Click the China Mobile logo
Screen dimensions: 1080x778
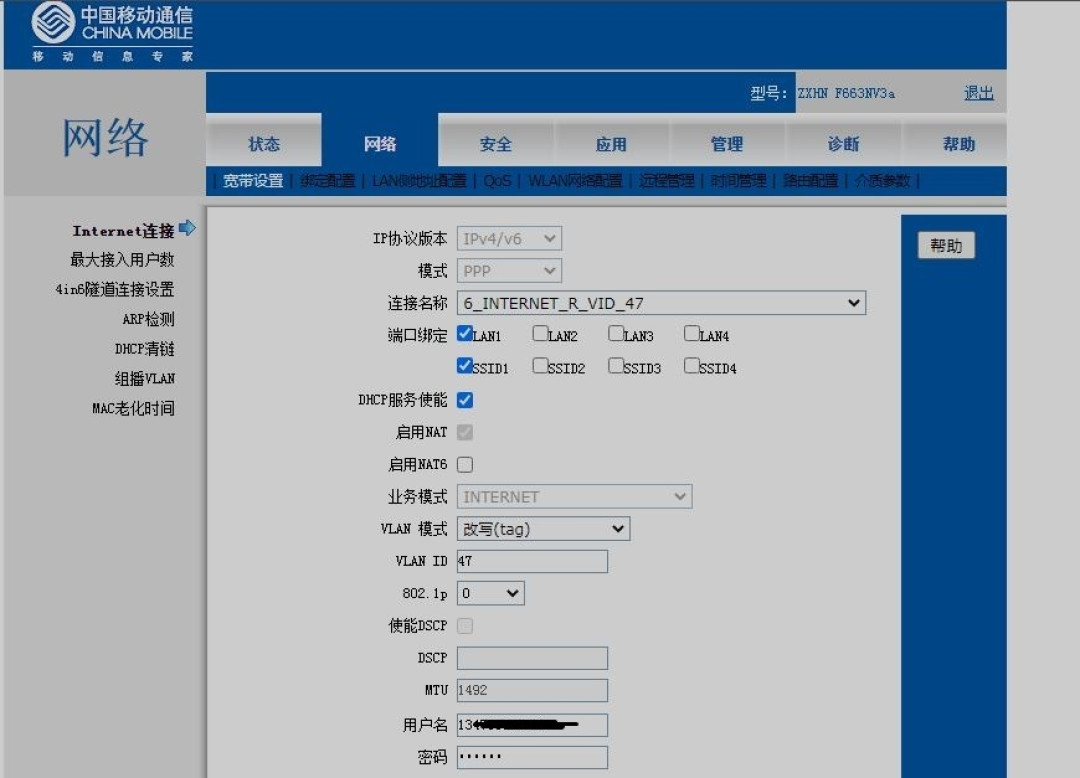pyautogui.click(x=112, y=32)
